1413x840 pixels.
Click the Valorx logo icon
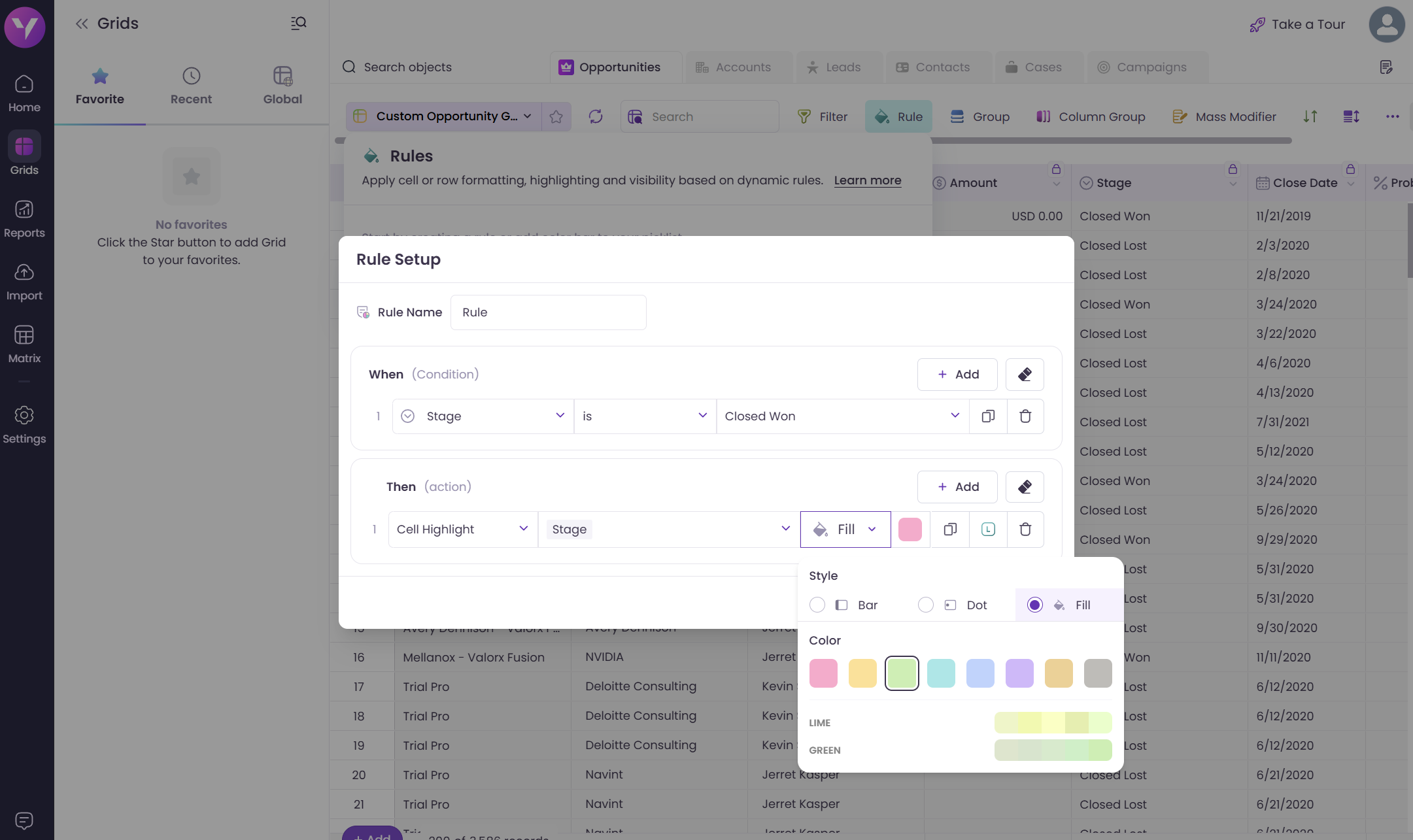[25, 27]
